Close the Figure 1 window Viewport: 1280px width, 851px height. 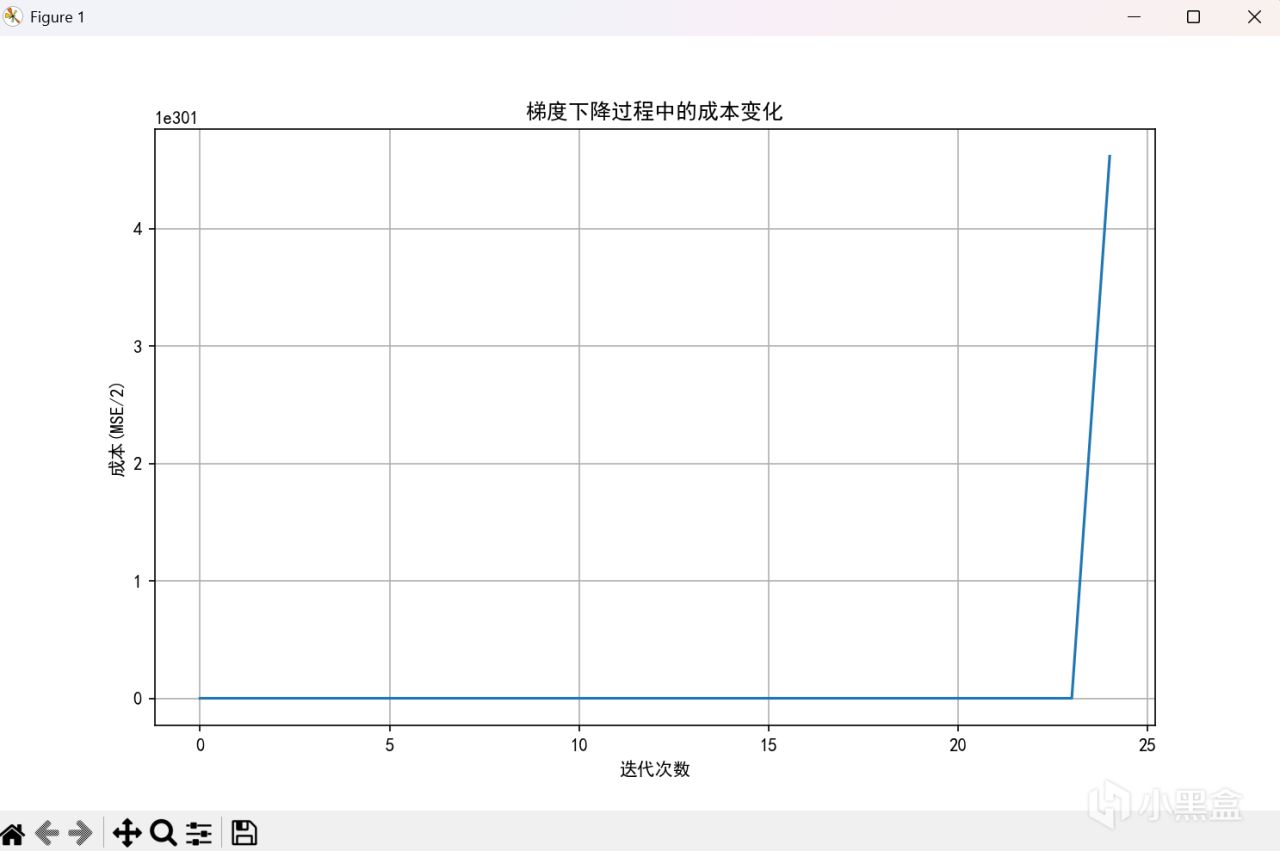1253,17
